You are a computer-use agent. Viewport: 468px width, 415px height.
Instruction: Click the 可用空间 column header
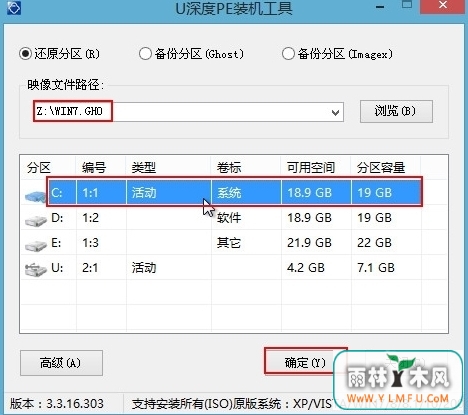[311, 168]
